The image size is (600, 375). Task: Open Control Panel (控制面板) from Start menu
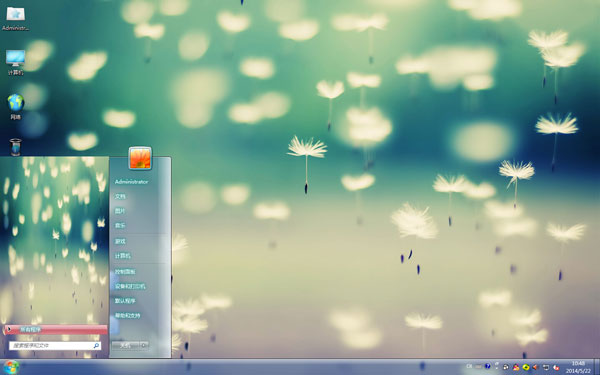click(x=125, y=272)
